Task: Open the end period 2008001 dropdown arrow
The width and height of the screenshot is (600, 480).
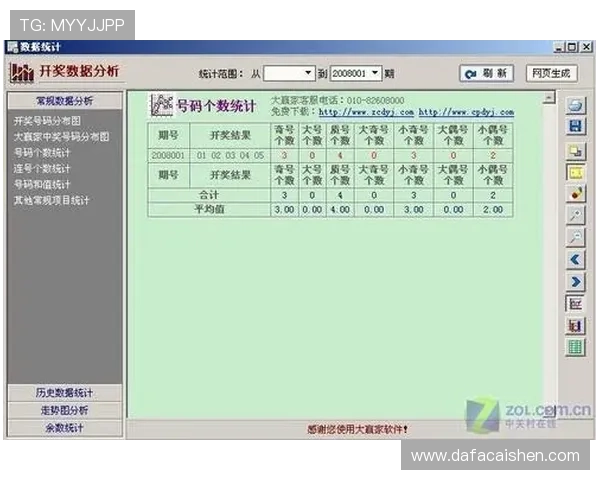Action: pyautogui.click(x=375, y=73)
